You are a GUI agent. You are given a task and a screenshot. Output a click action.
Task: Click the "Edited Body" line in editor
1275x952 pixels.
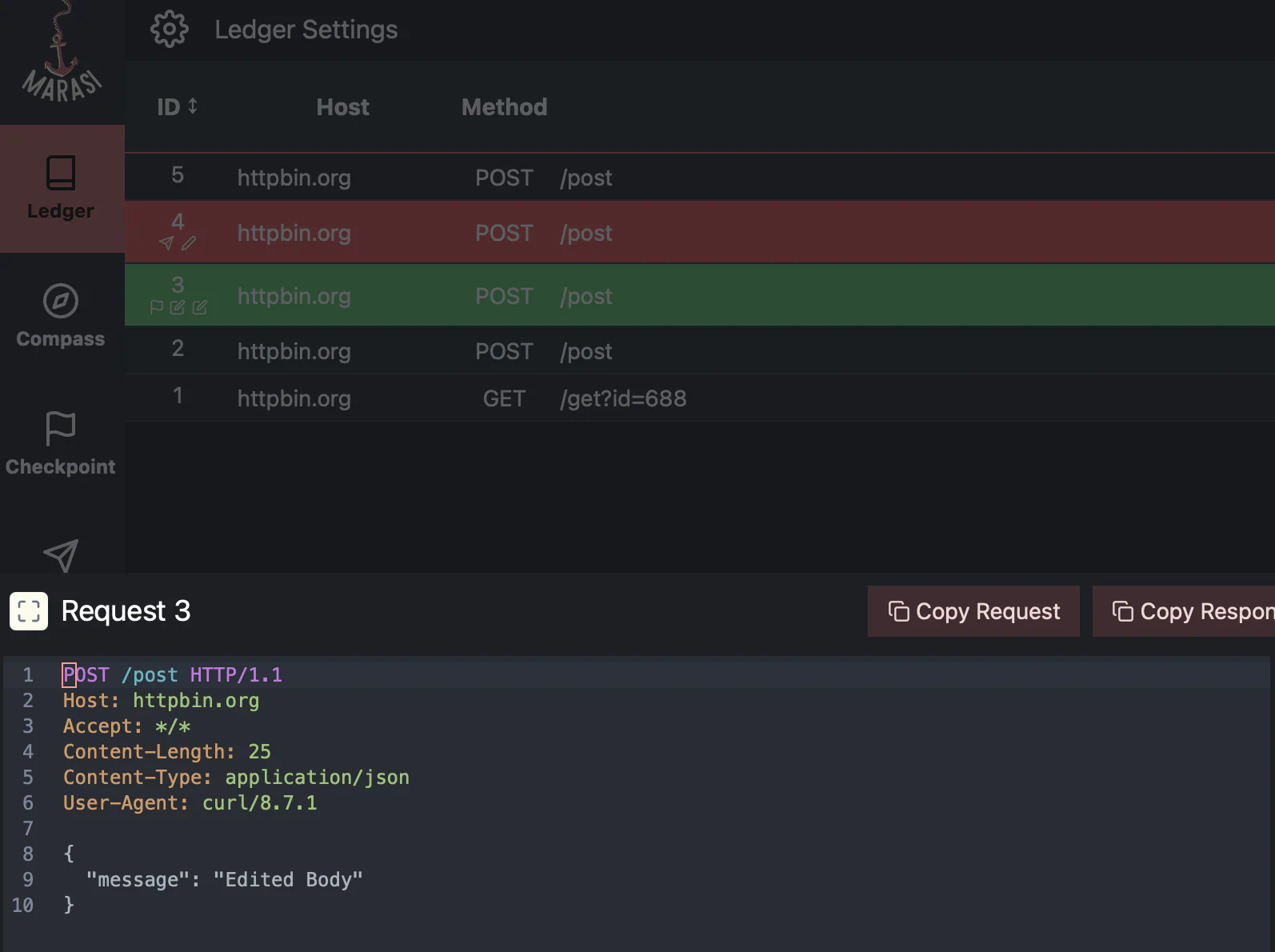tap(224, 880)
